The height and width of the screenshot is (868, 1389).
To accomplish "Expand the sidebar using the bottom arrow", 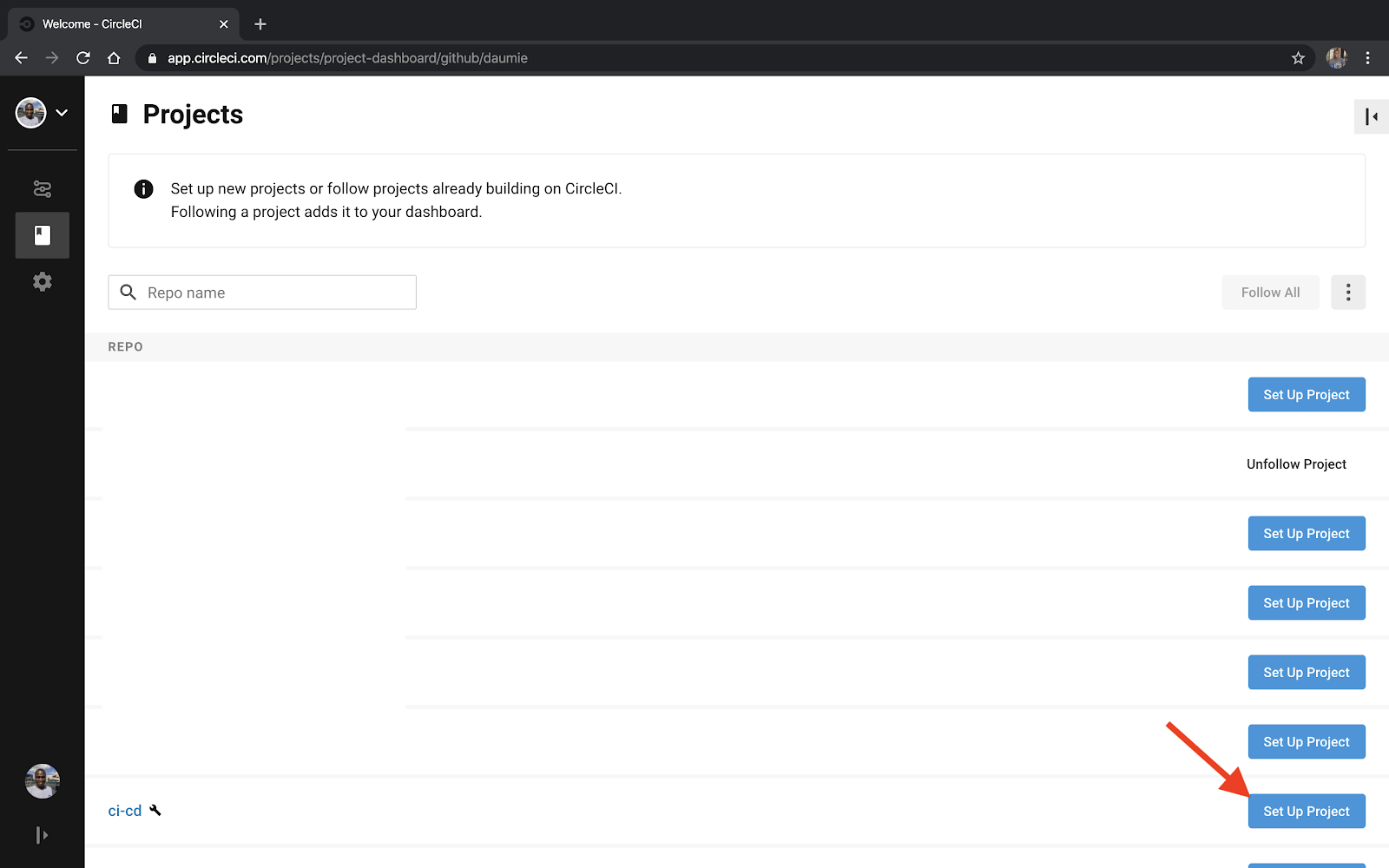I will 42,834.
